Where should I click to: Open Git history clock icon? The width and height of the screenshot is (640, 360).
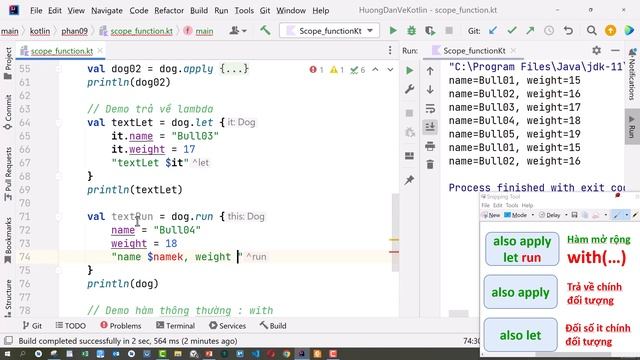click(x=549, y=31)
